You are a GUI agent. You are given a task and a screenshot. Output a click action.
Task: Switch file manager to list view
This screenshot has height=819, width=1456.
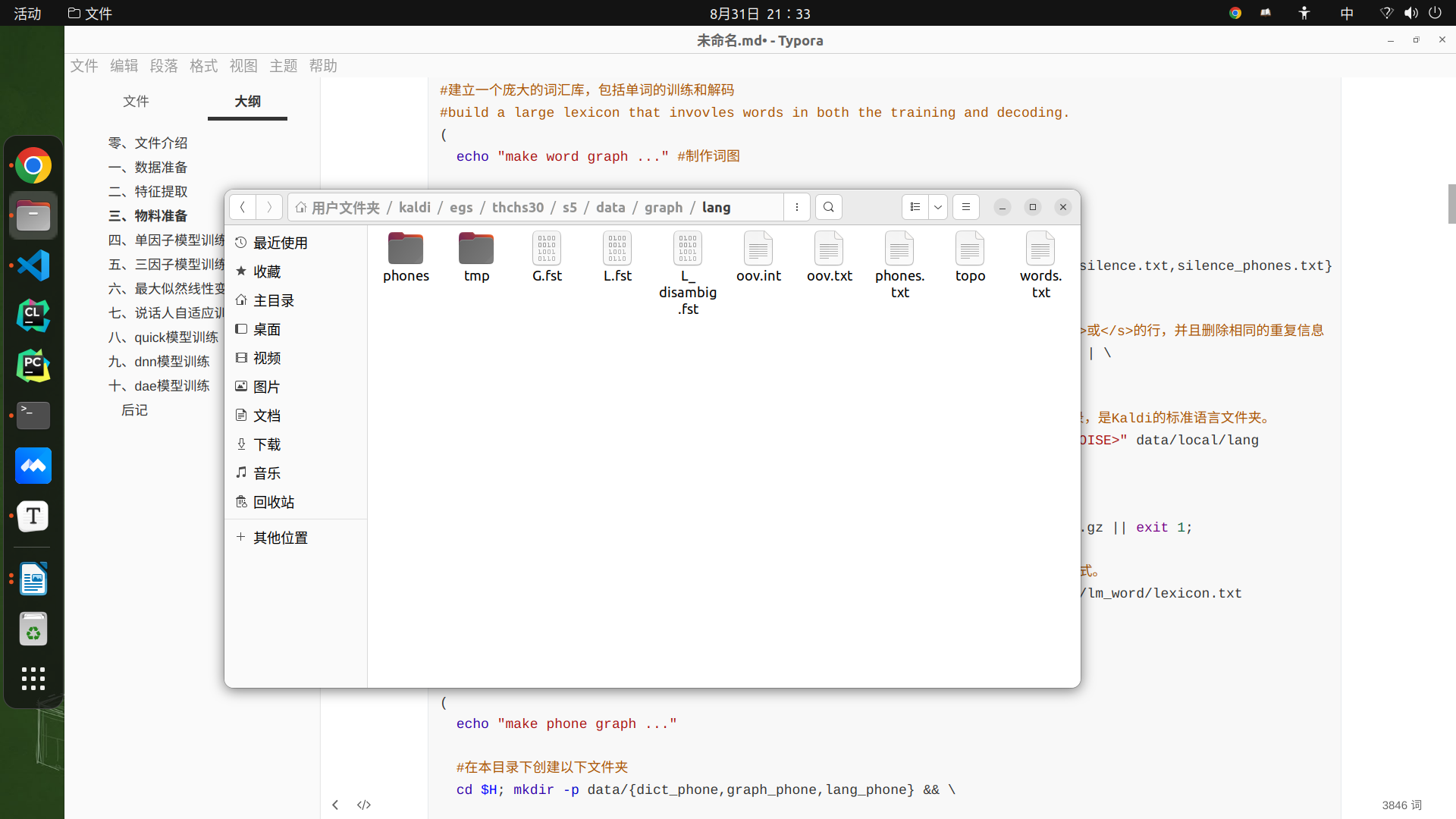pyautogui.click(x=915, y=207)
